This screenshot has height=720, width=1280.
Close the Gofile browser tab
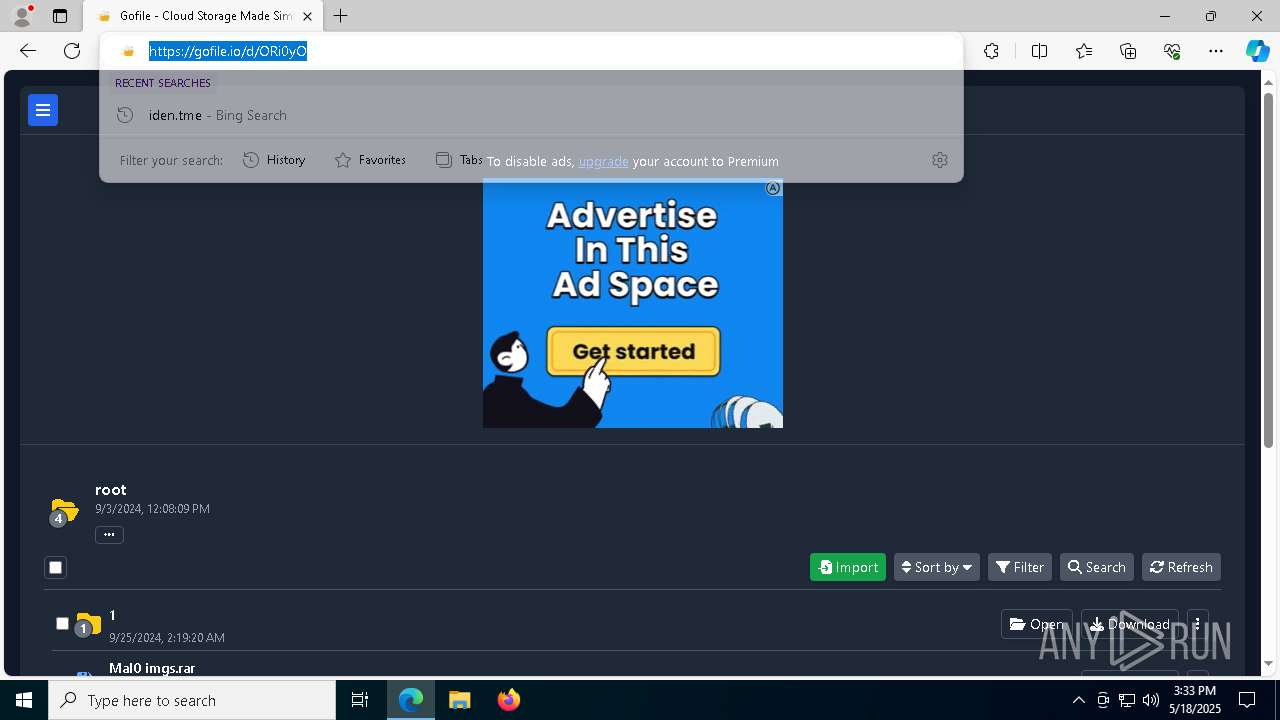[x=307, y=16]
